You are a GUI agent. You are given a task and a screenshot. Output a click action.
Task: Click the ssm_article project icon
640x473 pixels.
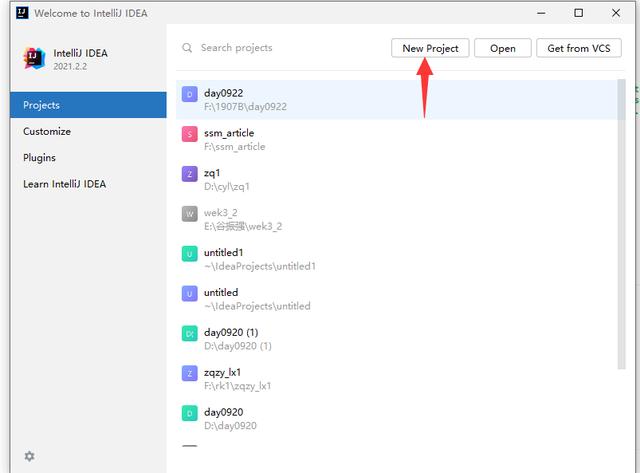pyautogui.click(x=189, y=134)
